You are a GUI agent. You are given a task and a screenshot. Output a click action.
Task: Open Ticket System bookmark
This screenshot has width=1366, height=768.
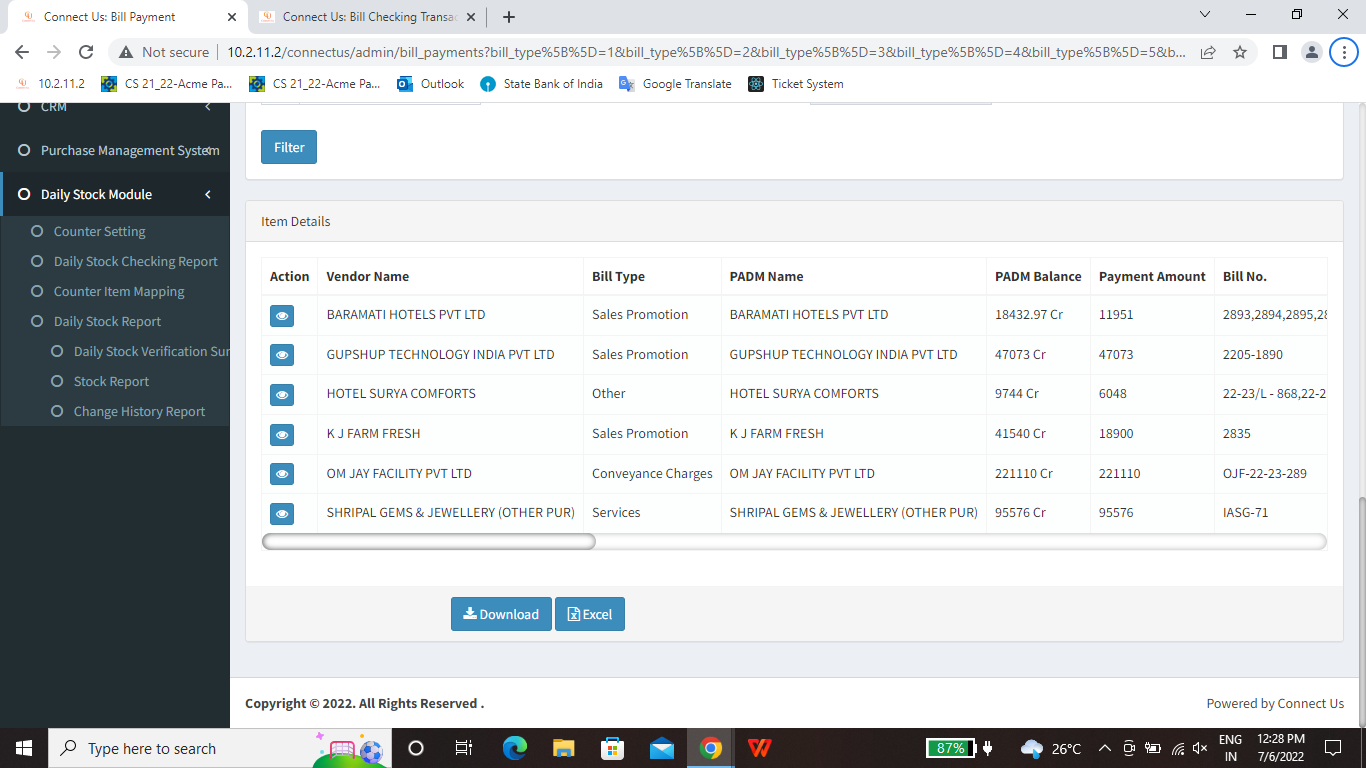tap(796, 84)
